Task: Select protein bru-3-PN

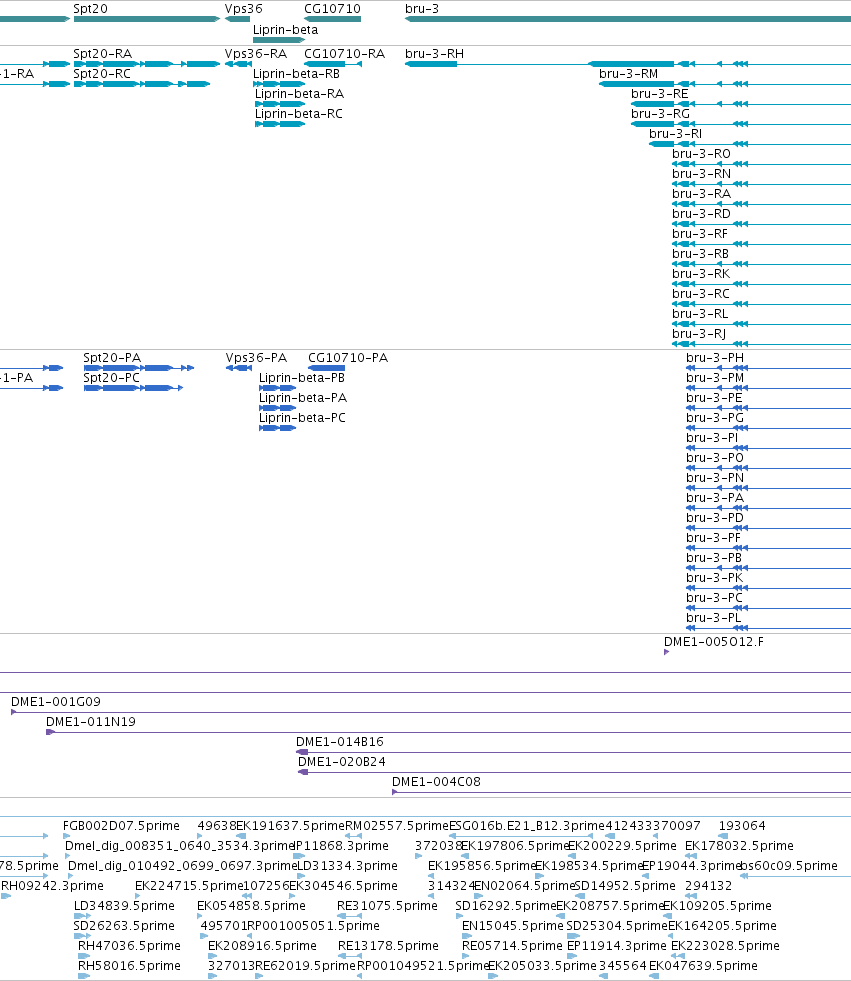Action: (768, 488)
